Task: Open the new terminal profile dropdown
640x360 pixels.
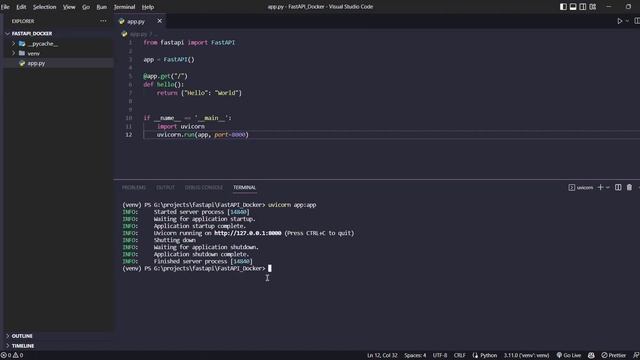Action: pos(608,187)
